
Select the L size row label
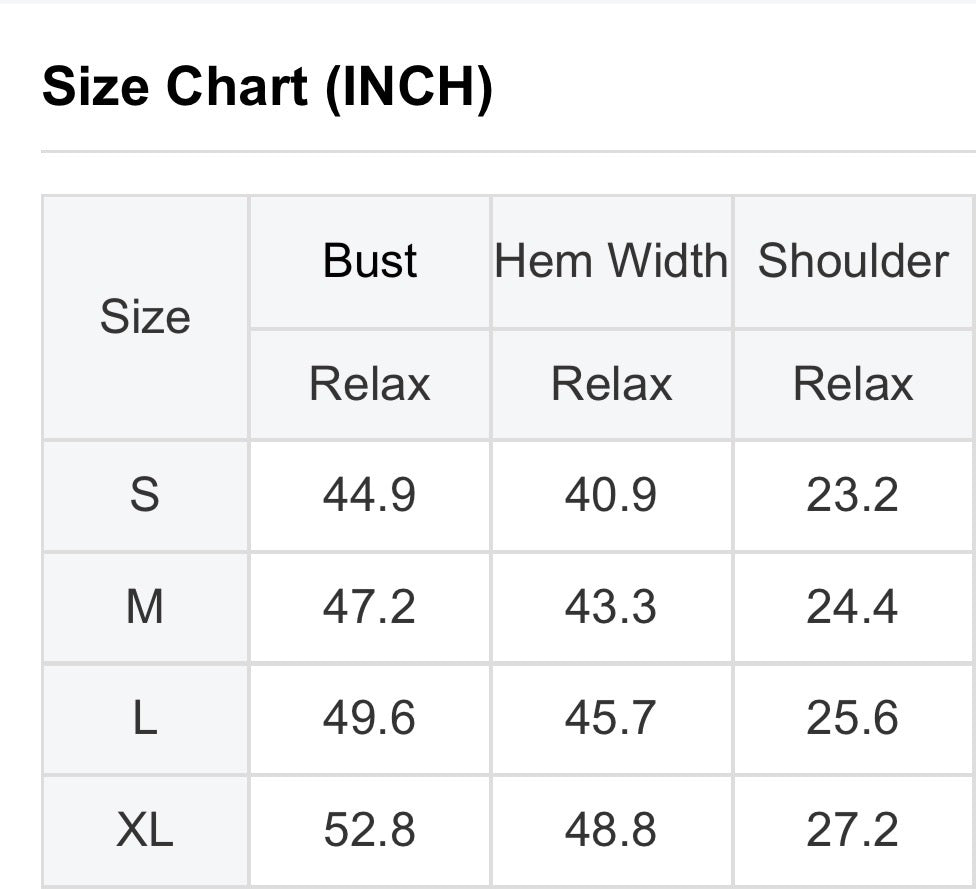(145, 718)
